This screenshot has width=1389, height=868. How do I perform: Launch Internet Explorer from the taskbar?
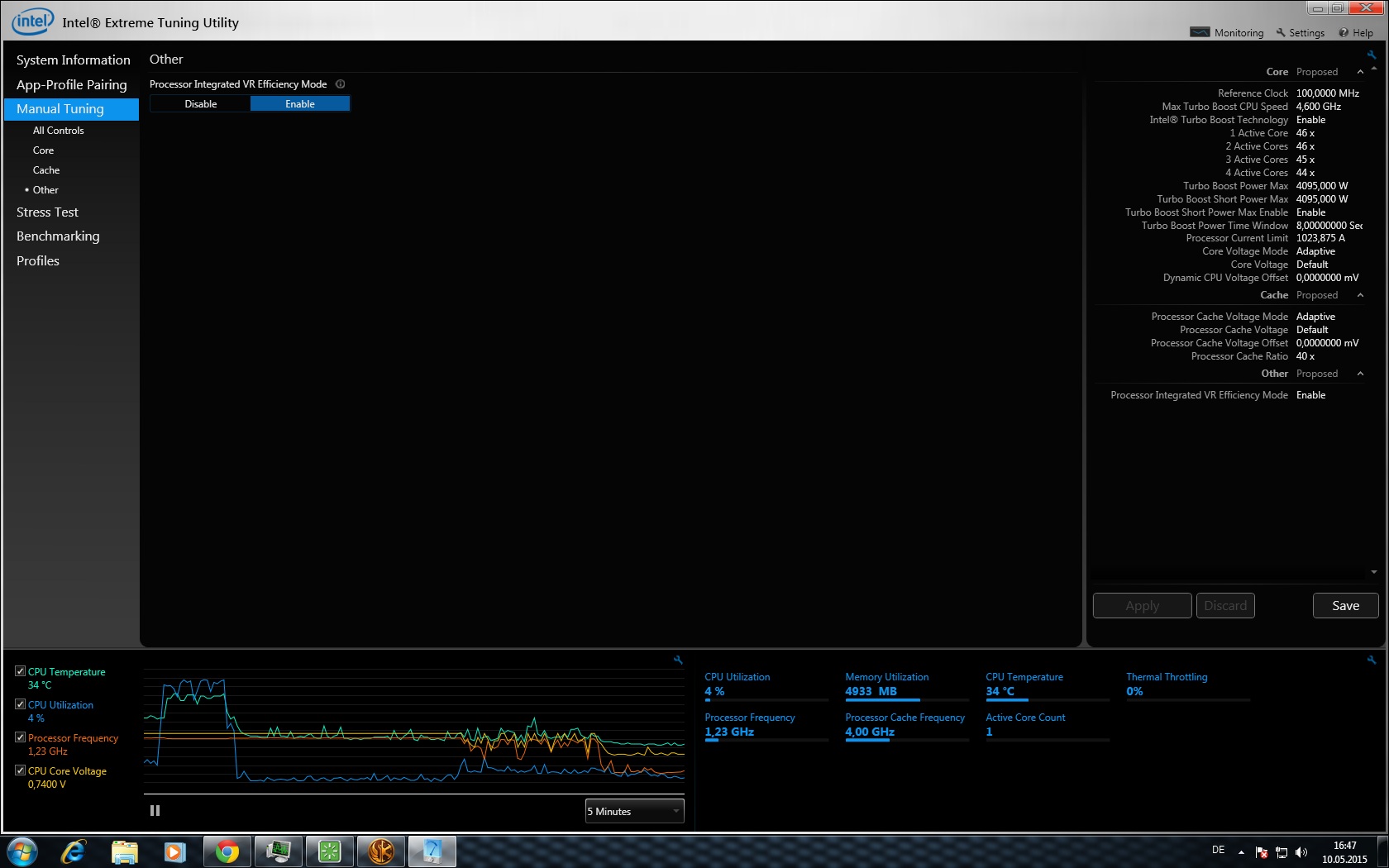(74, 851)
